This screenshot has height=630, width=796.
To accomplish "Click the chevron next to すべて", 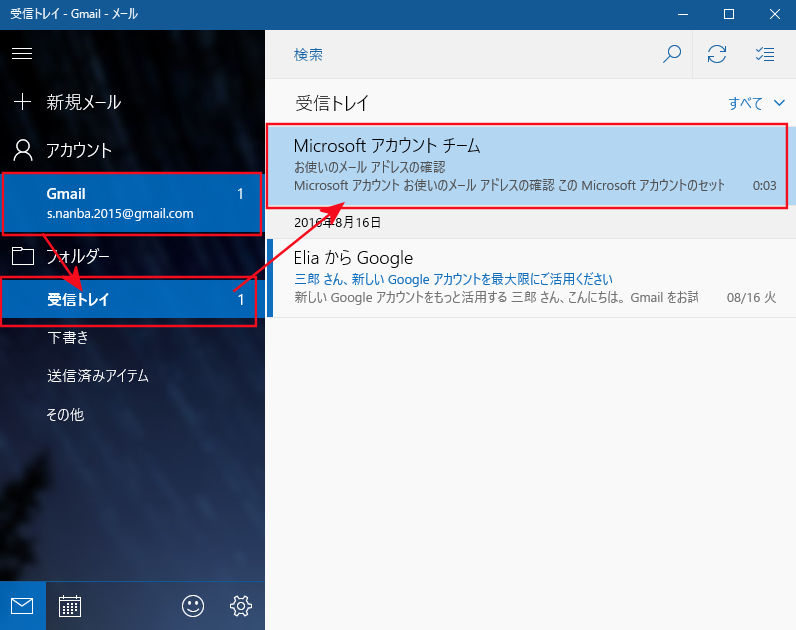I will pos(779,103).
